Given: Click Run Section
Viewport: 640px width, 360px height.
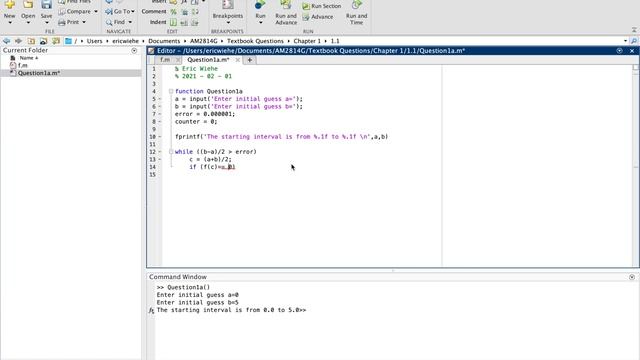Looking at the screenshot, I should 322,6.
